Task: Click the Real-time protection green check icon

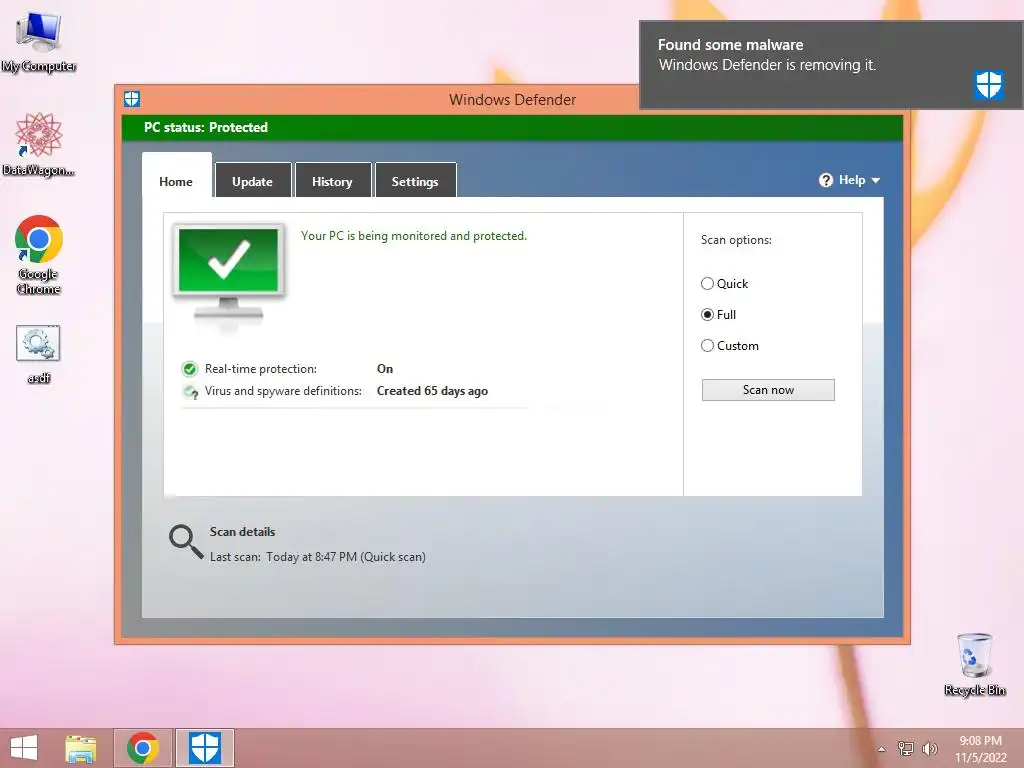Action: point(189,369)
